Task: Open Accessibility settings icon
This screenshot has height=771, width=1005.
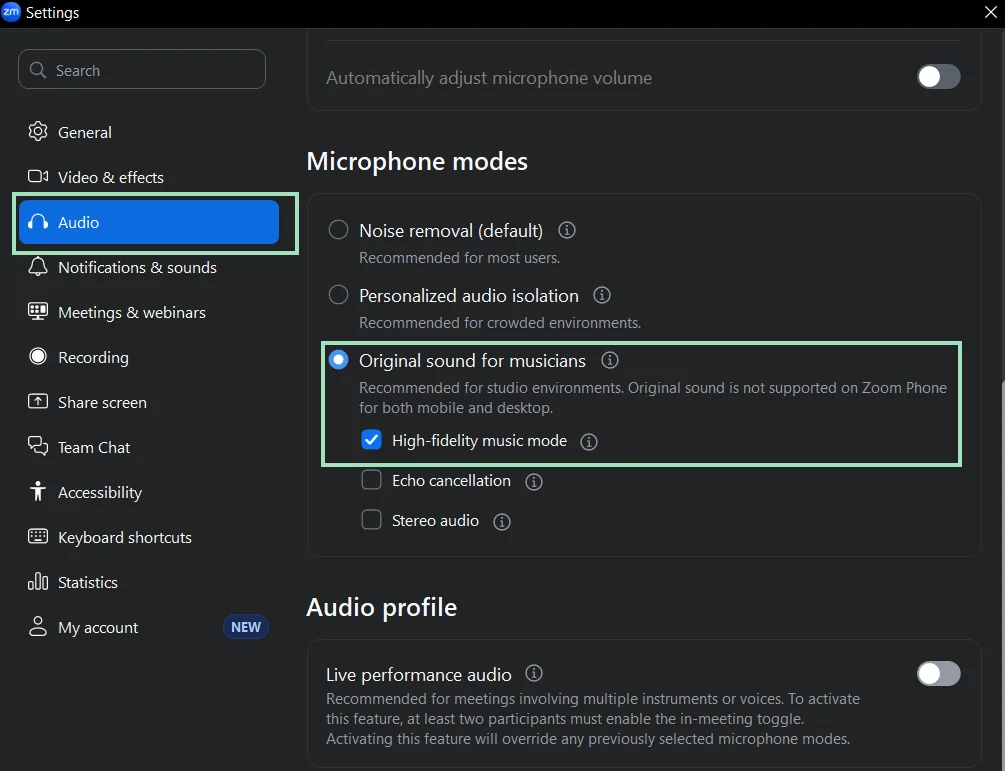Action: coord(37,492)
